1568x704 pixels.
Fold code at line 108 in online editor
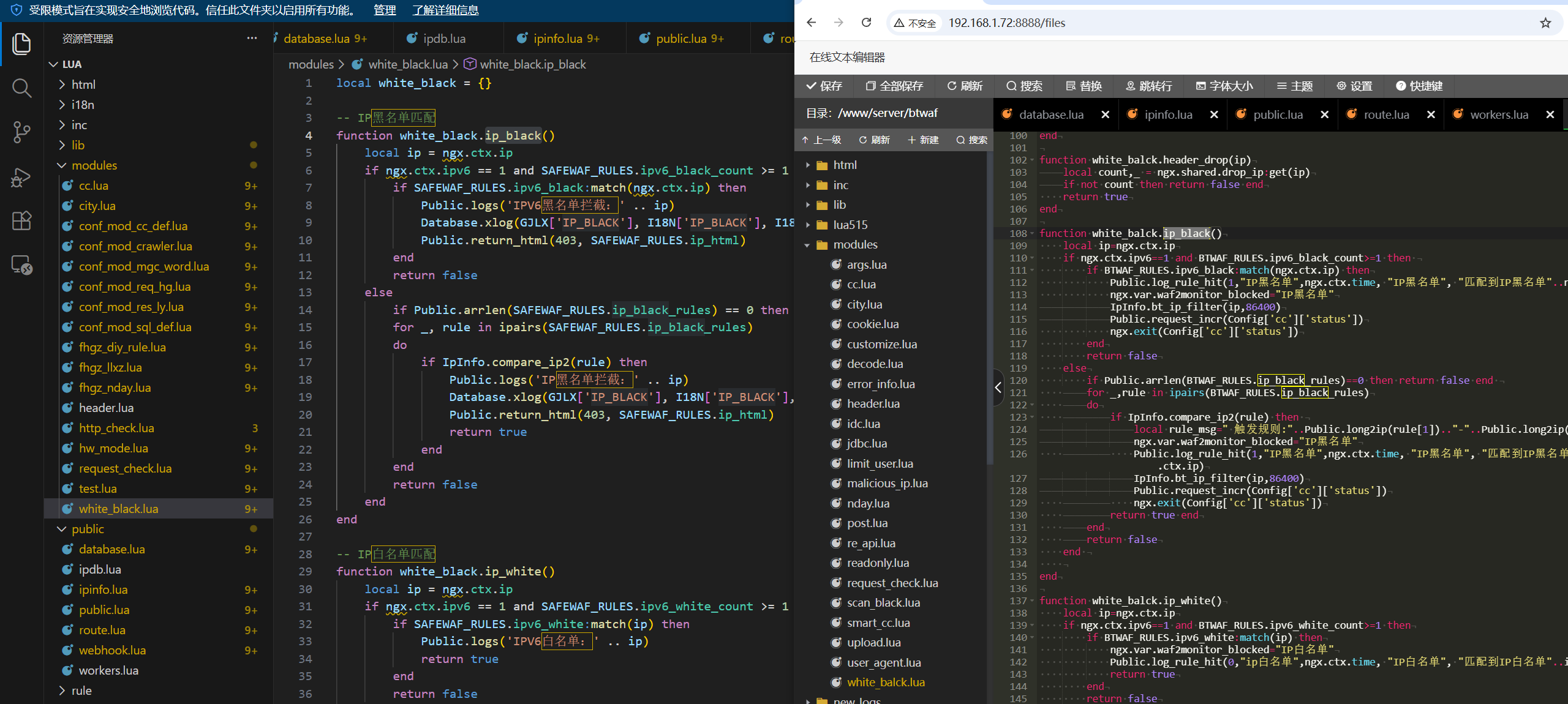pyautogui.click(x=1032, y=233)
